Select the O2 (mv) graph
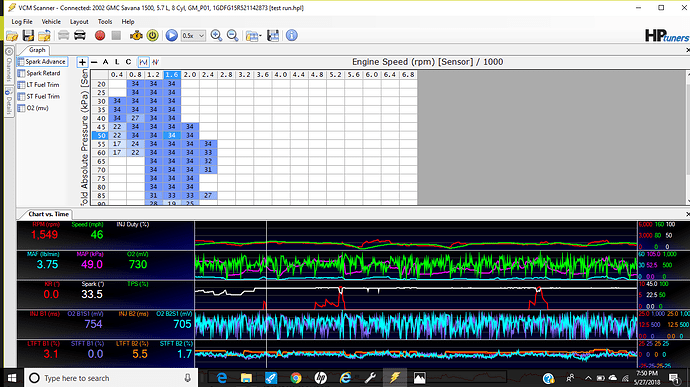The width and height of the screenshot is (690, 387). 33,108
